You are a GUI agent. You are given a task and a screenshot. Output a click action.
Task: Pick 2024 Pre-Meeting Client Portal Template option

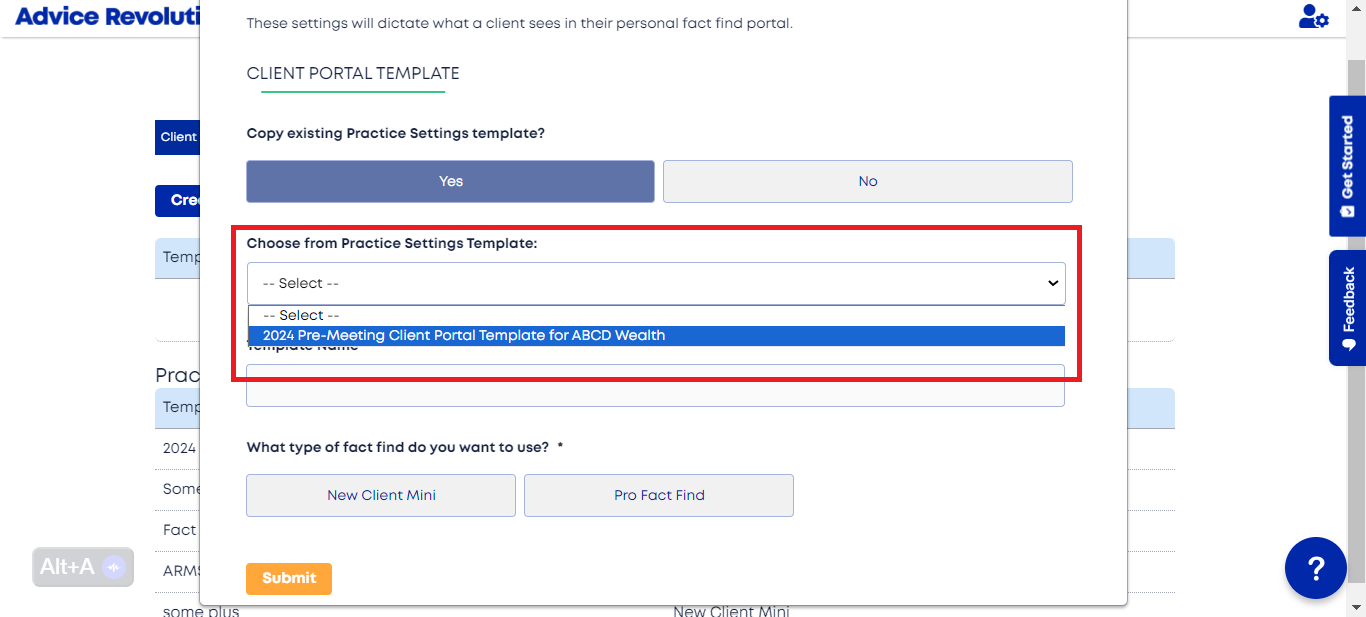[657, 336]
